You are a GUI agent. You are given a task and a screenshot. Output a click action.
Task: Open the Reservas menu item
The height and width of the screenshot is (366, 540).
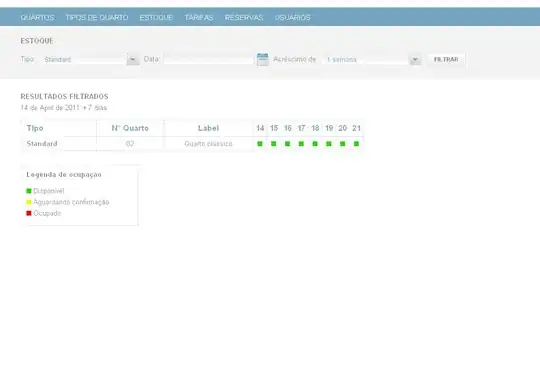click(244, 17)
